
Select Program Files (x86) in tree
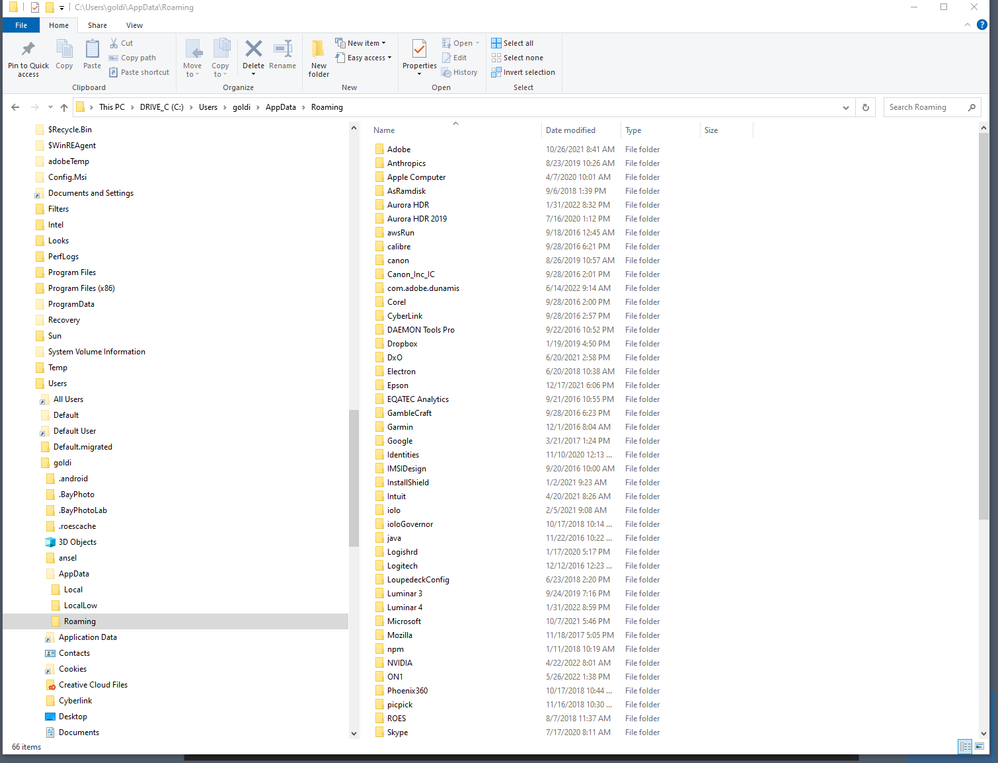point(81,288)
